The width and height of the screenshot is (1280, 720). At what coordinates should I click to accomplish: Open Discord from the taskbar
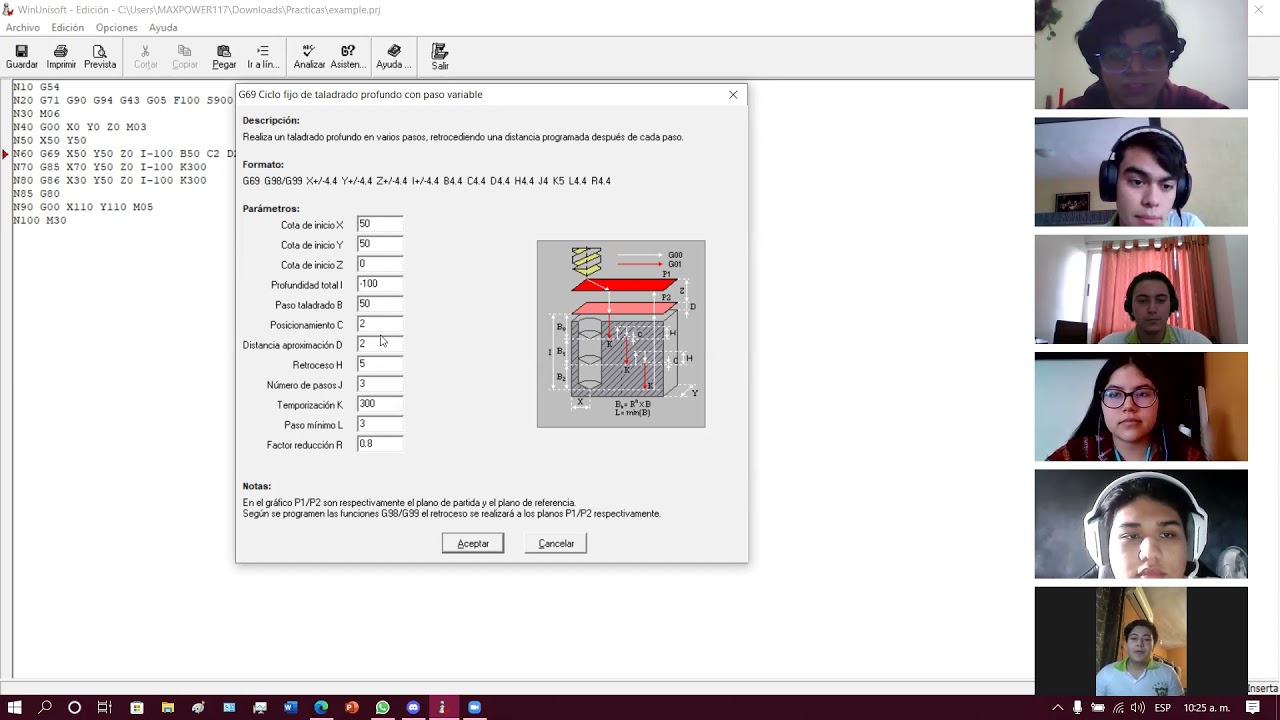coord(413,708)
